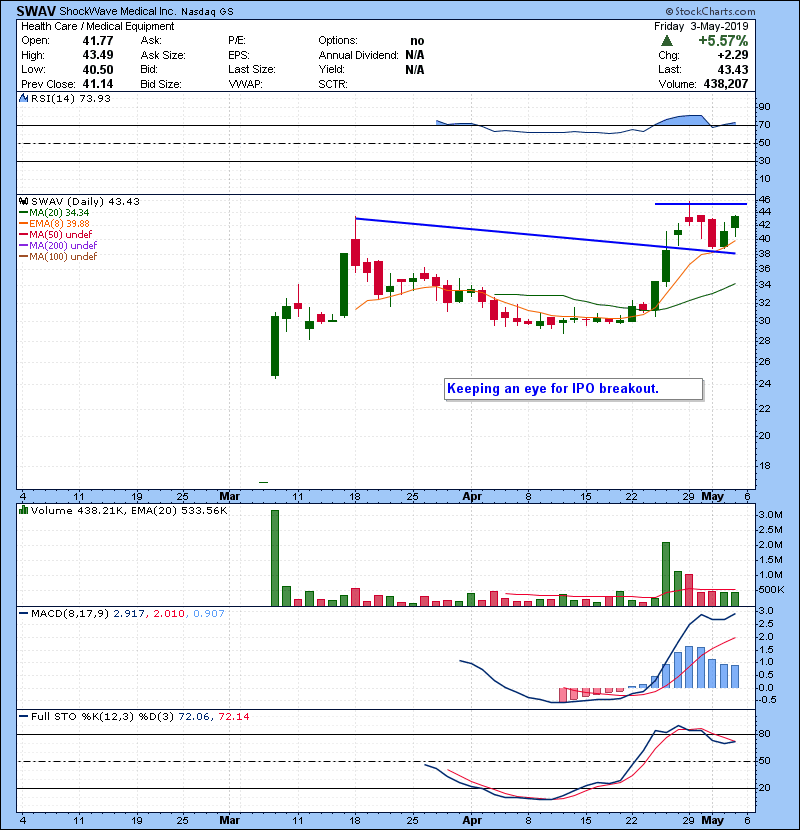
Task: Click the Prev Close value 41.14
Action: 97,84
